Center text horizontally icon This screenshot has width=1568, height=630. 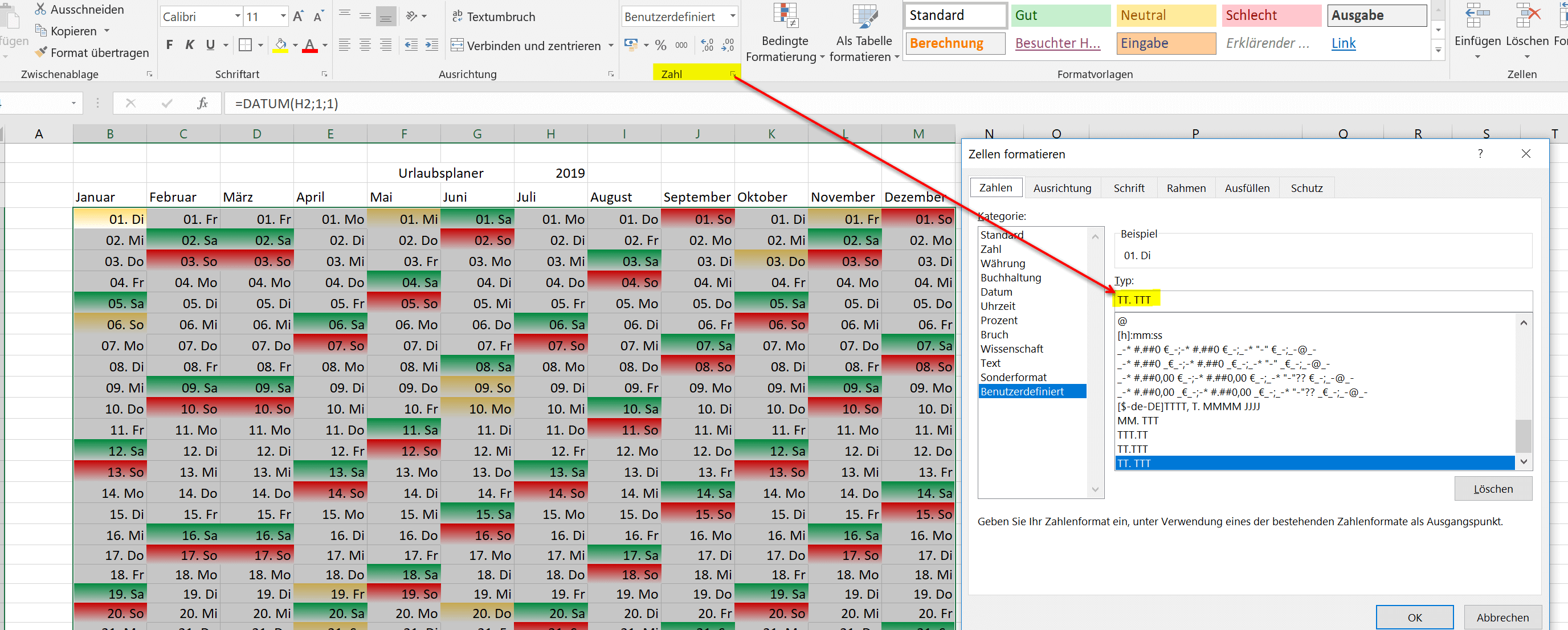(x=365, y=44)
